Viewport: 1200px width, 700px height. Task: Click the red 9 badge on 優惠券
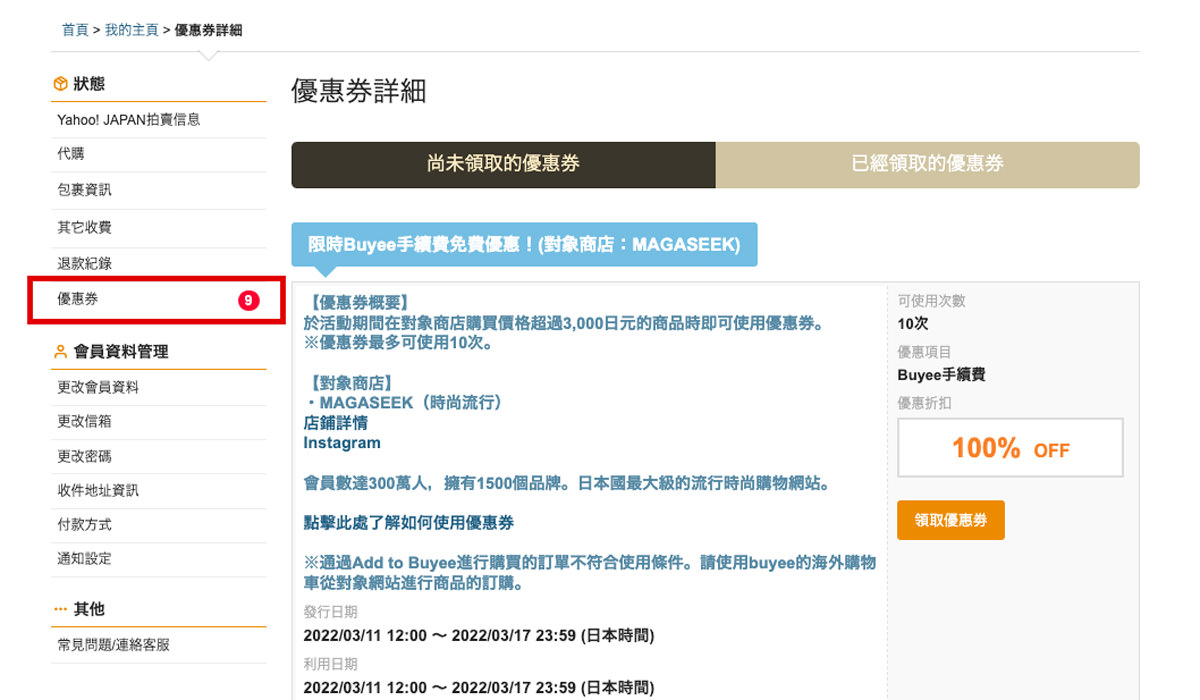(x=248, y=300)
